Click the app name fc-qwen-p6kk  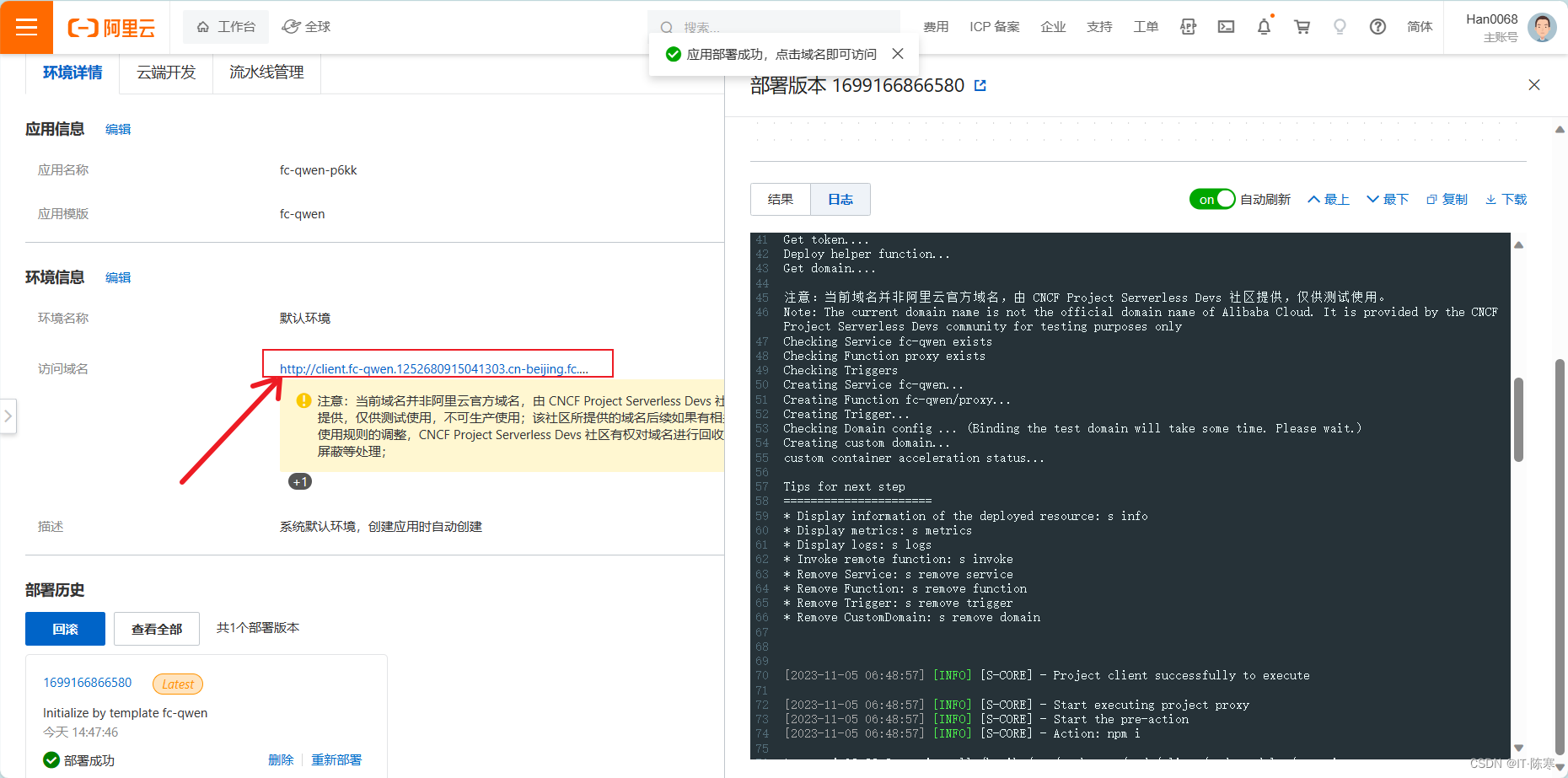[318, 170]
